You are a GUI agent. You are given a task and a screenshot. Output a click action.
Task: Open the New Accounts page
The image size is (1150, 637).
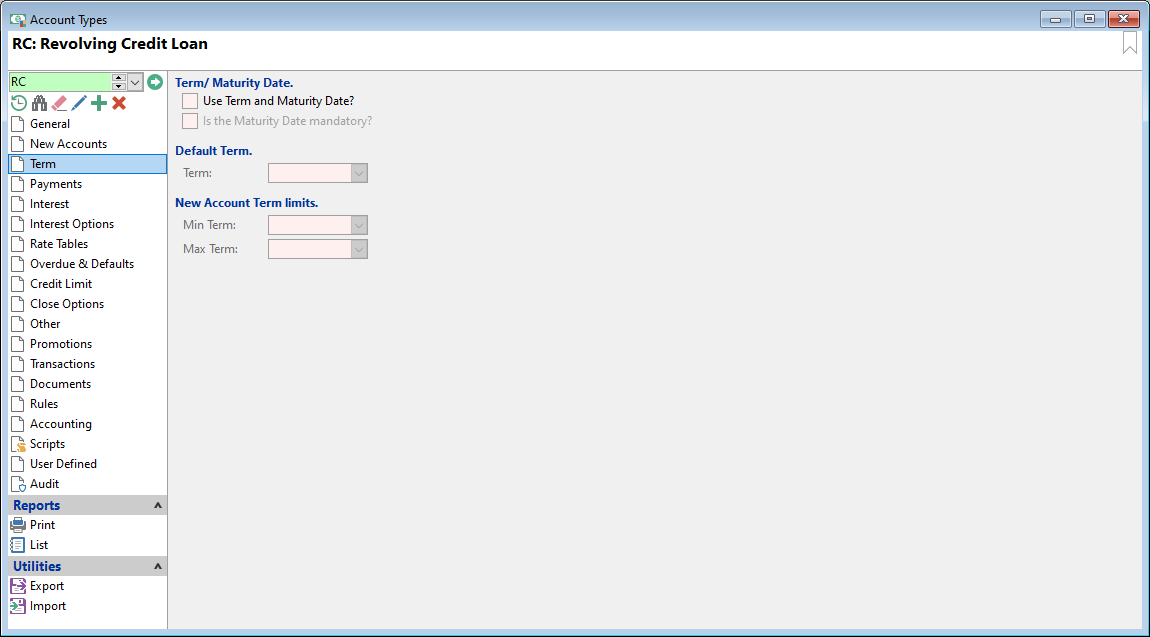pos(88,144)
